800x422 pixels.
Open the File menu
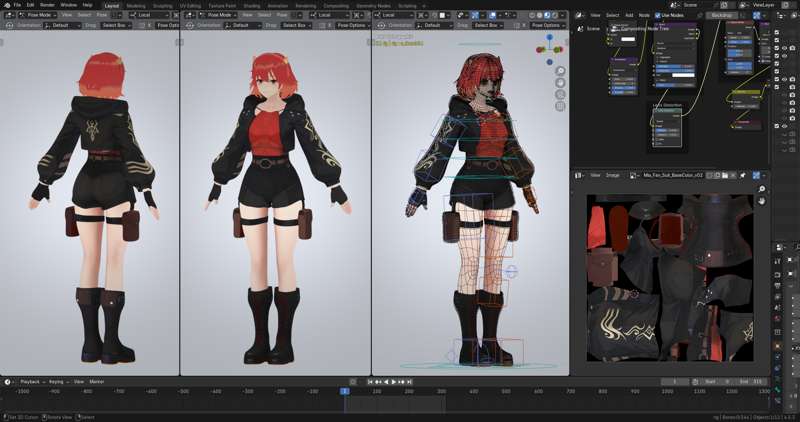click(x=17, y=5)
